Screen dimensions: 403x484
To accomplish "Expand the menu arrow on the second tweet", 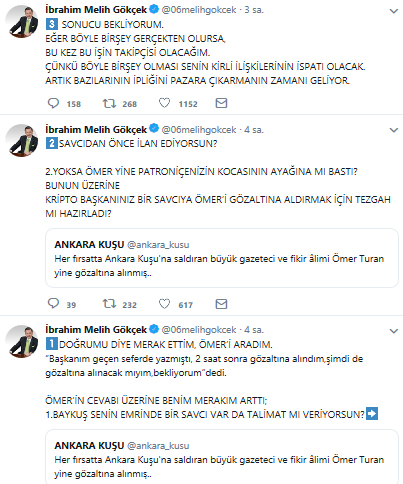I will click(394, 130).
